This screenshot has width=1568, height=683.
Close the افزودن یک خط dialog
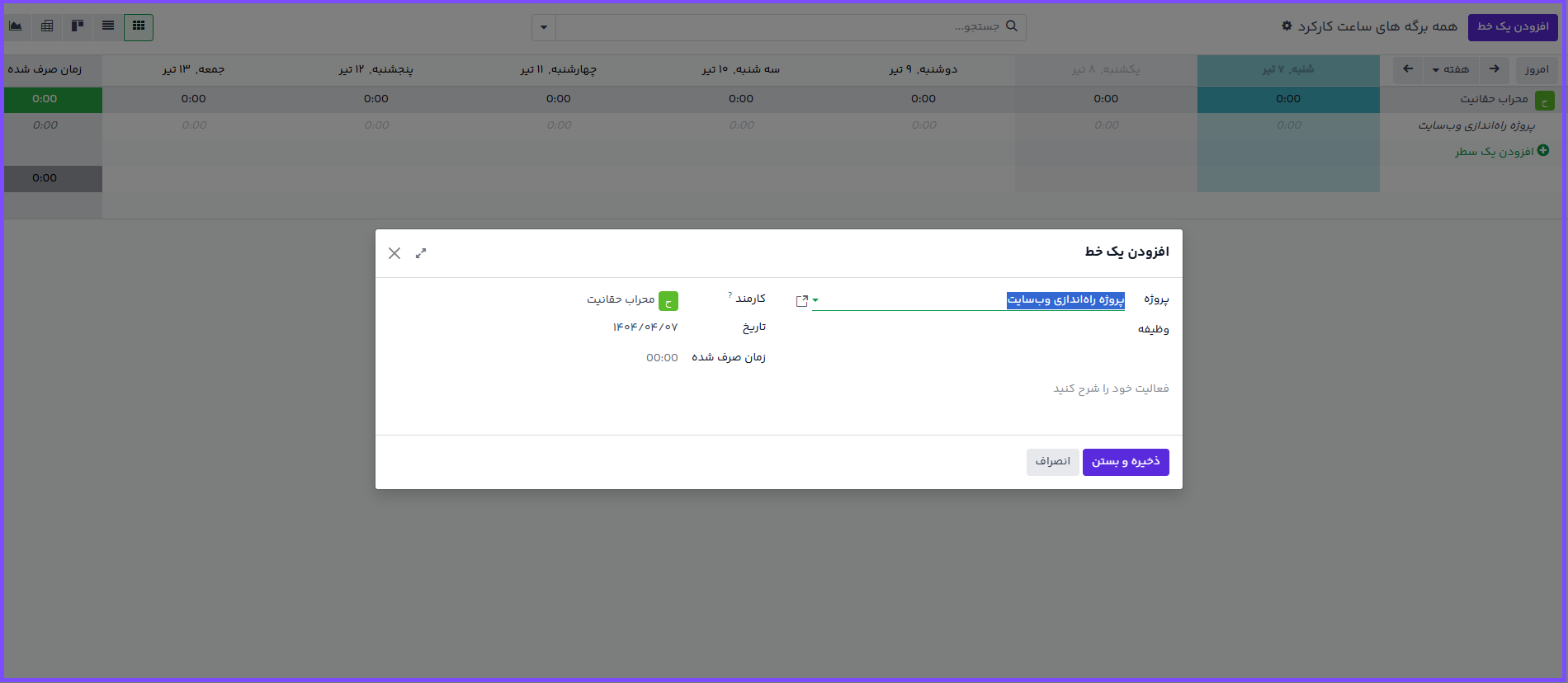click(x=394, y=253)
